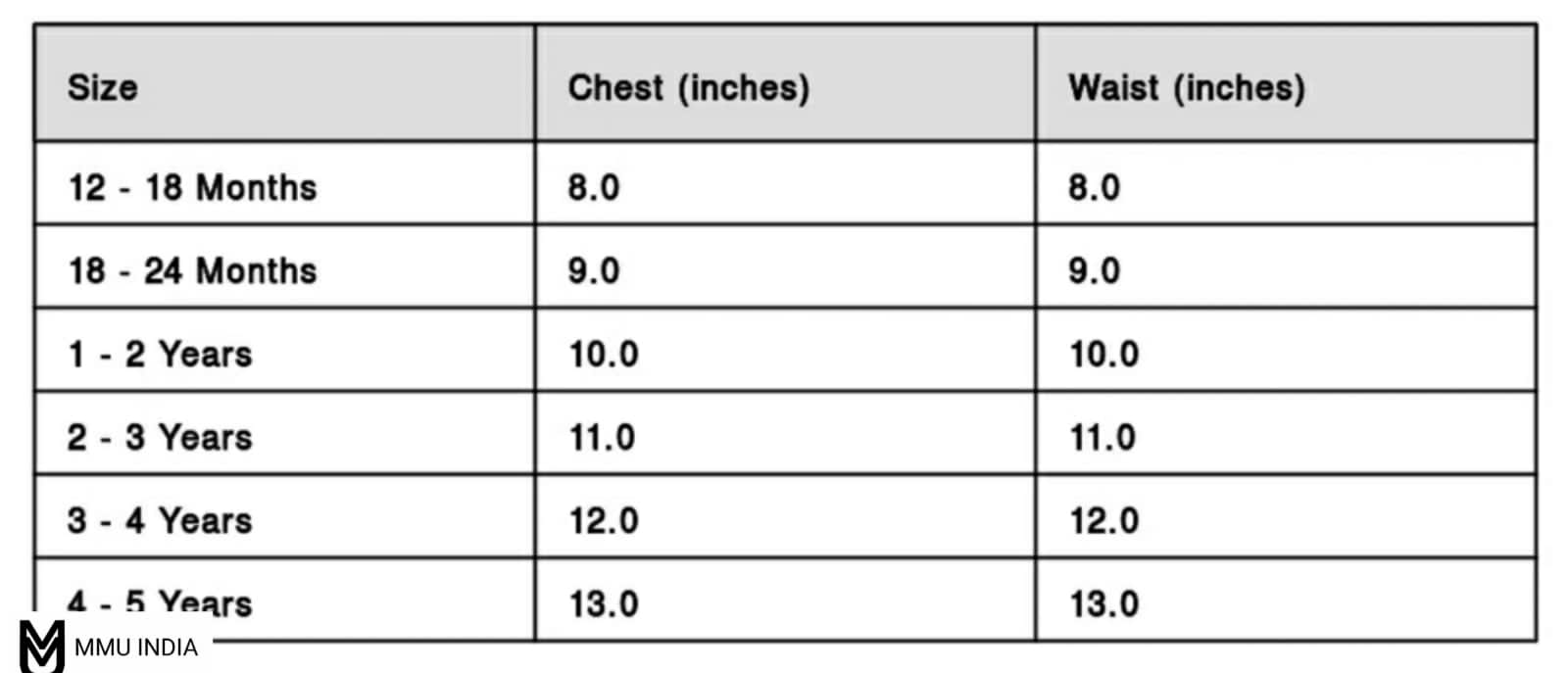Click the 3 - 4 Years size cell
This screenshot has height=673, width=1568.
point(160,520)
